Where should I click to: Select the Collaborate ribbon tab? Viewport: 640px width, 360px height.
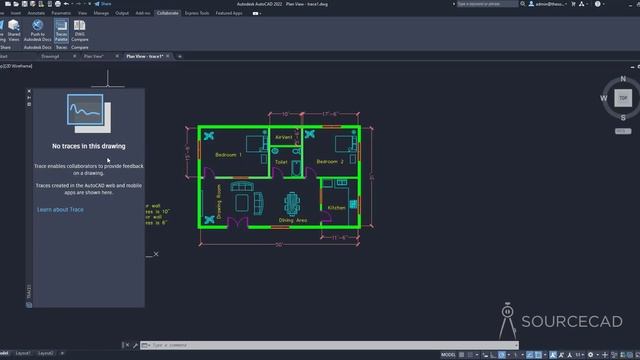coord(168,13)
